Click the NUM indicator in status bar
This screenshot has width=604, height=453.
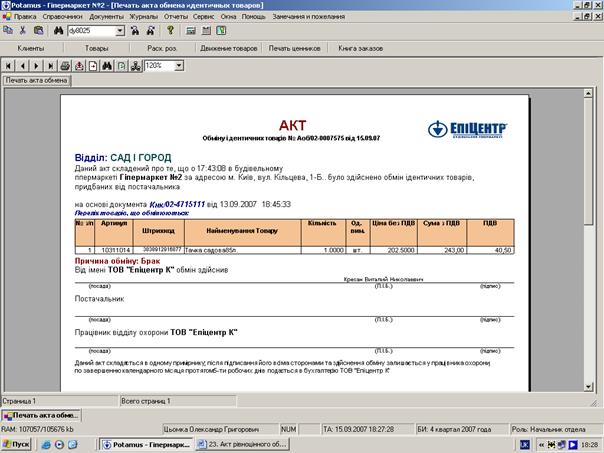[289, 429]
